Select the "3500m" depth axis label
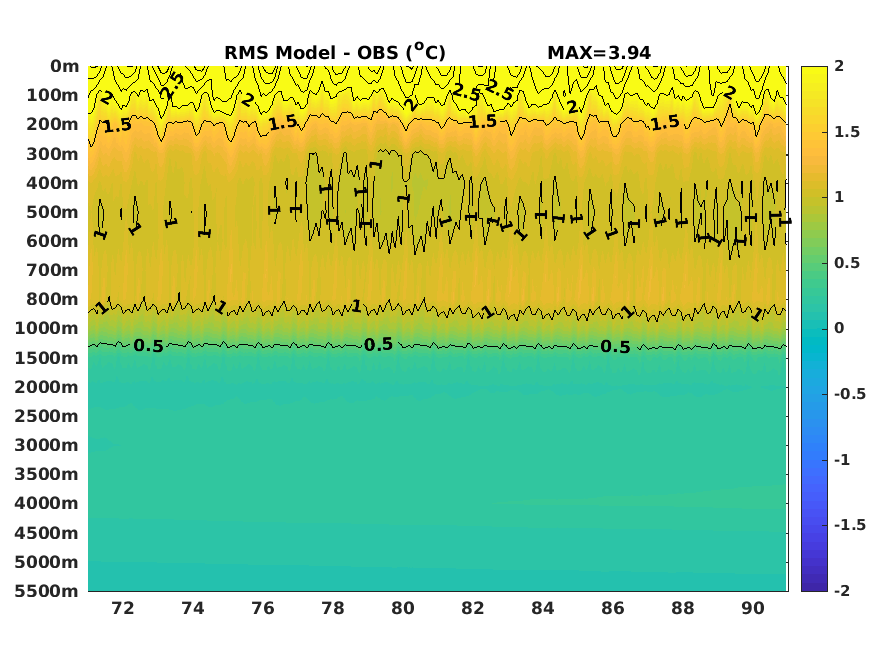 coord(47,474)
